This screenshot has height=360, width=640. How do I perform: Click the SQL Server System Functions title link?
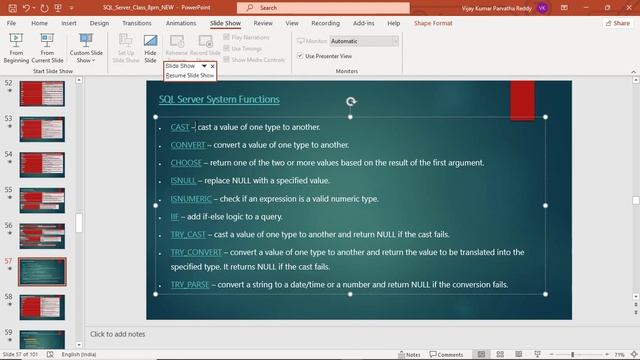click(x=219, y=99)
